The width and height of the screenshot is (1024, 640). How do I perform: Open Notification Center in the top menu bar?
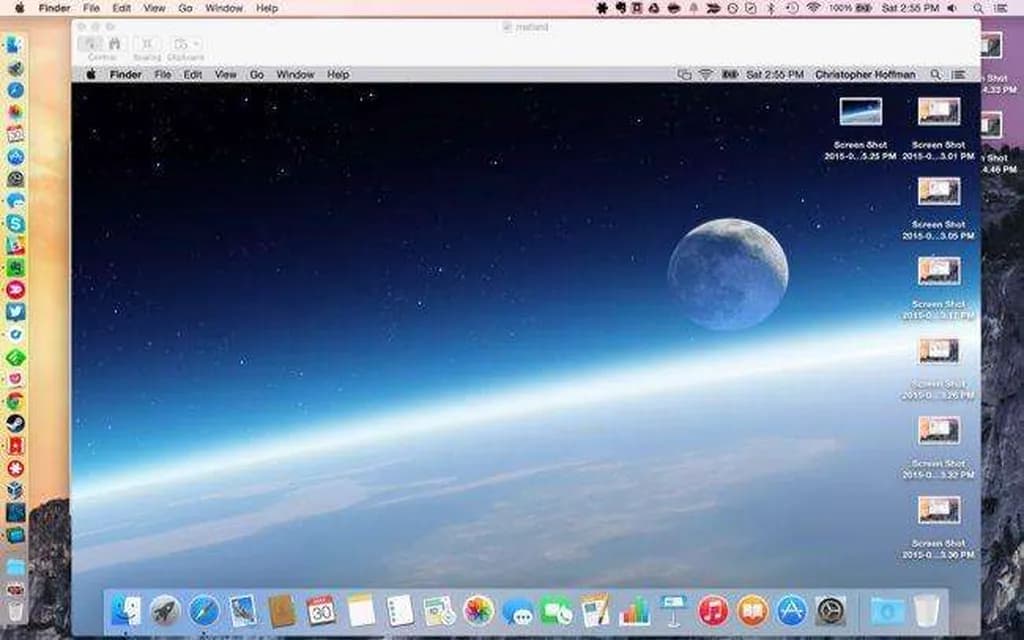pos(1000,8)
